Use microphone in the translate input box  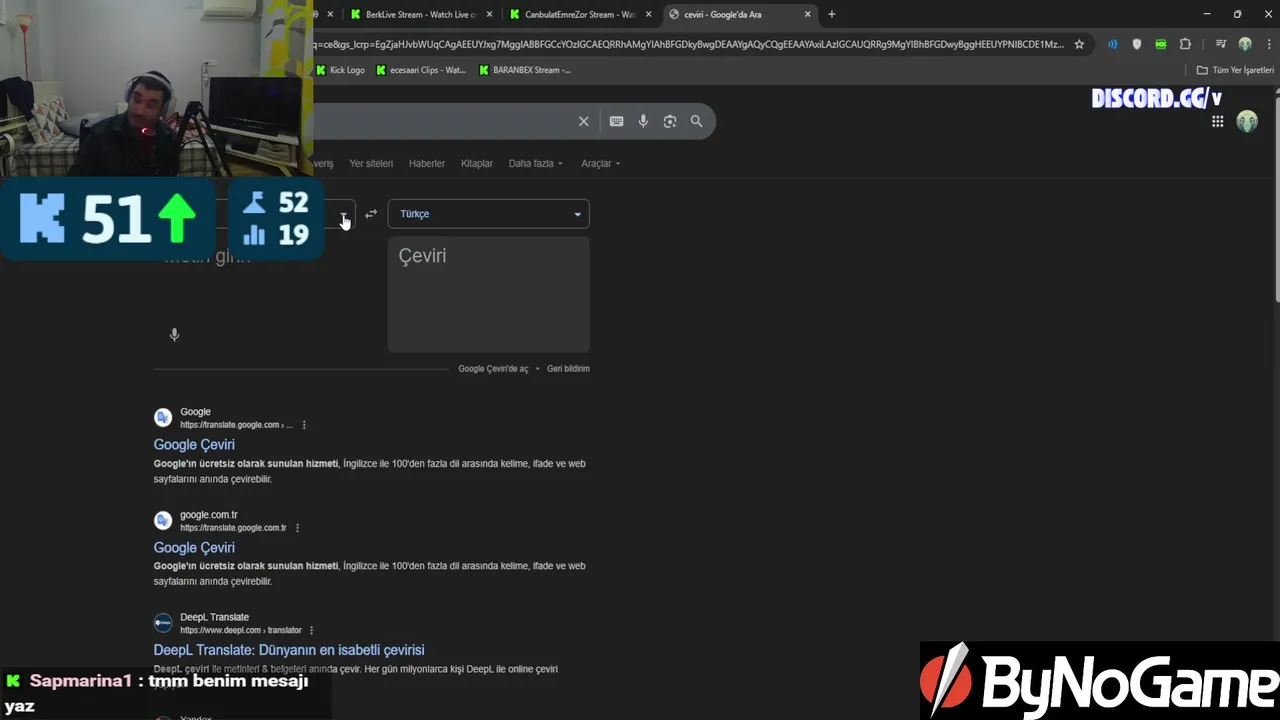(x=174, y=335)
